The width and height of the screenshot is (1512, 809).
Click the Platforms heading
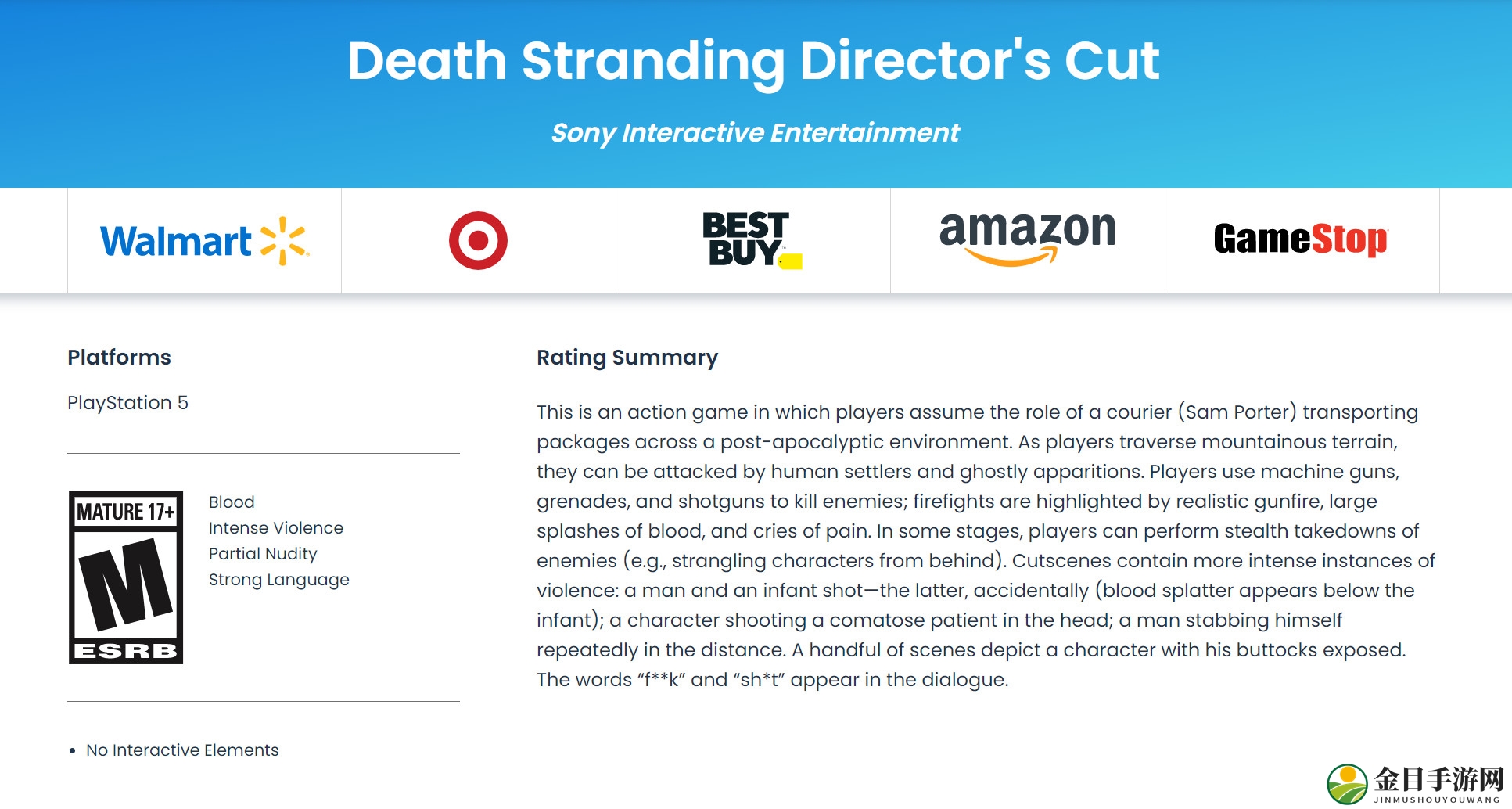pyautogui.click(x=119, y=358)
